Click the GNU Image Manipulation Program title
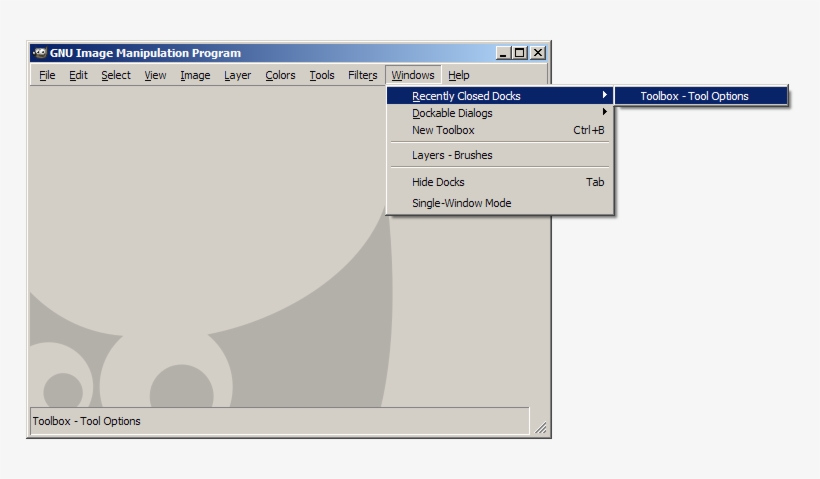Viewport: 820px width, 479px height. tap(145, 53)
